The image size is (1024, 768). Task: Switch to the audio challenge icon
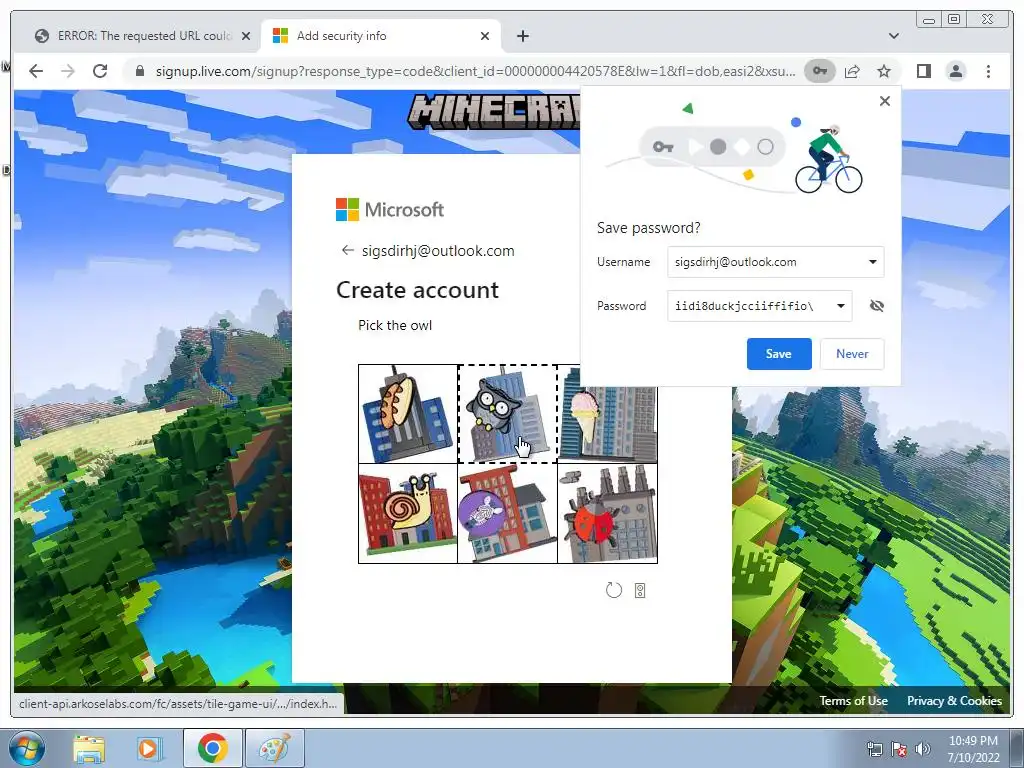640,590
